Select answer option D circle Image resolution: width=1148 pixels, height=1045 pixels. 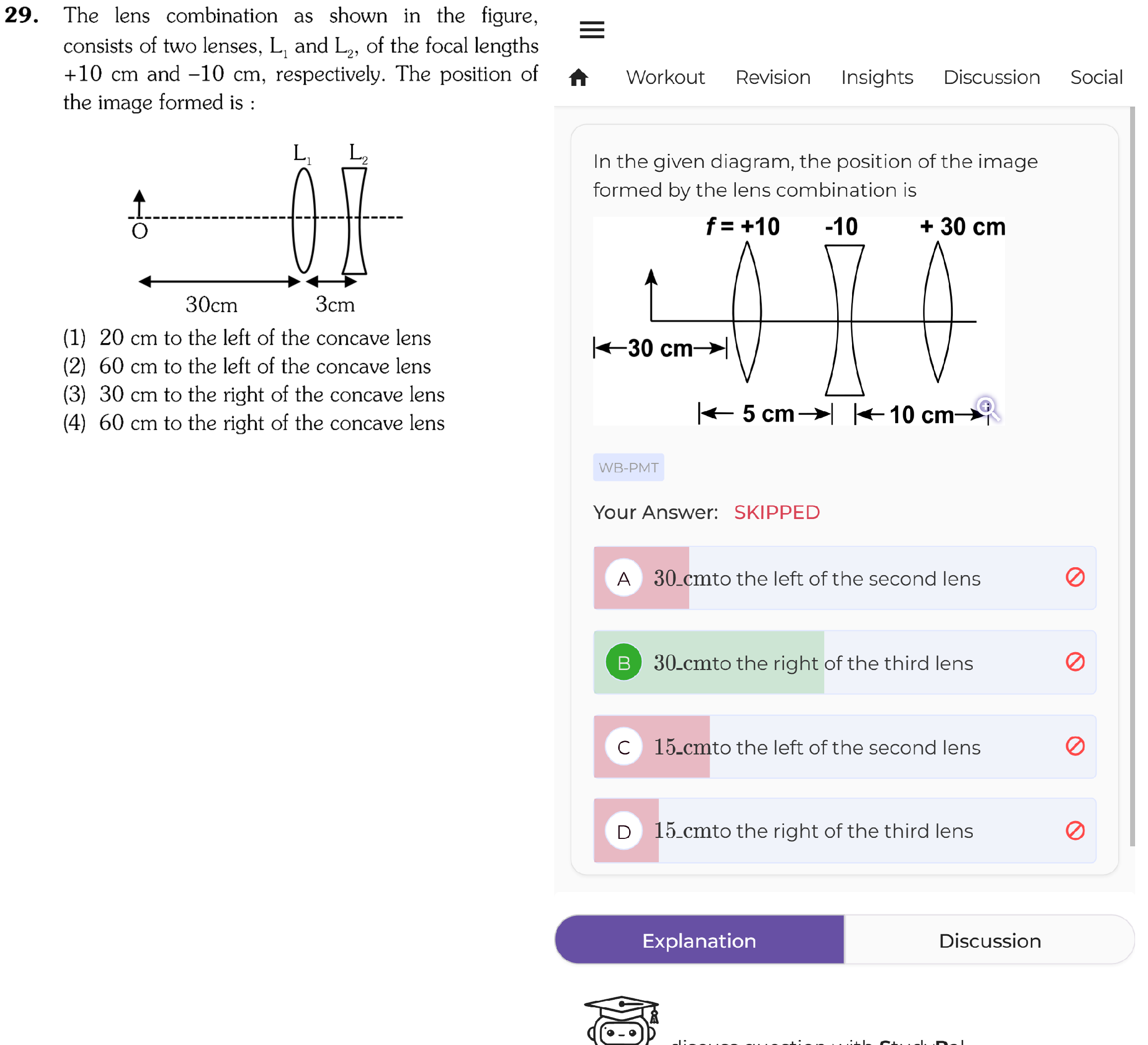[x=624, y=831]
